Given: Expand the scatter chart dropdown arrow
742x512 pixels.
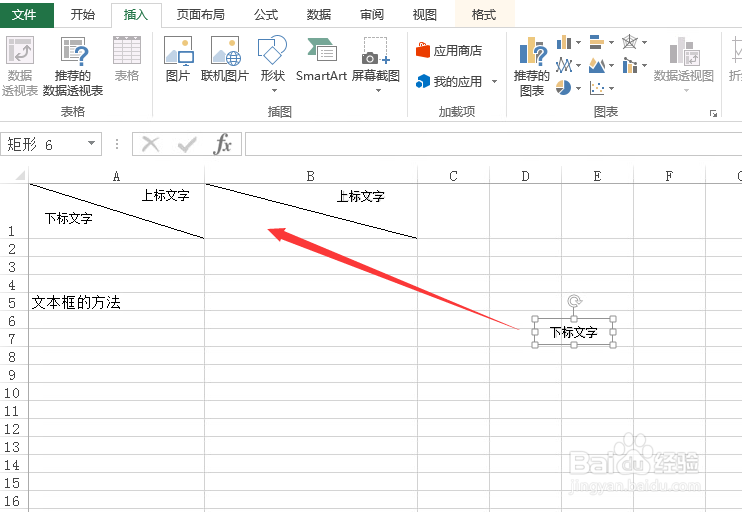Looking at the screenshot, I should [x=611, y=88].
